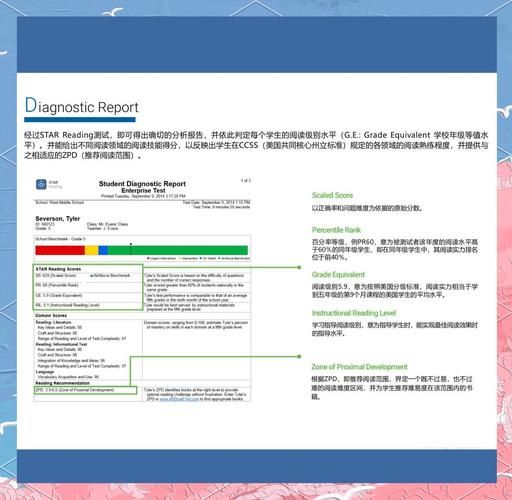Screen dimensions: 512x500
Task: Click the 'Domain Scores' section header
Action: tap(51, 315)
